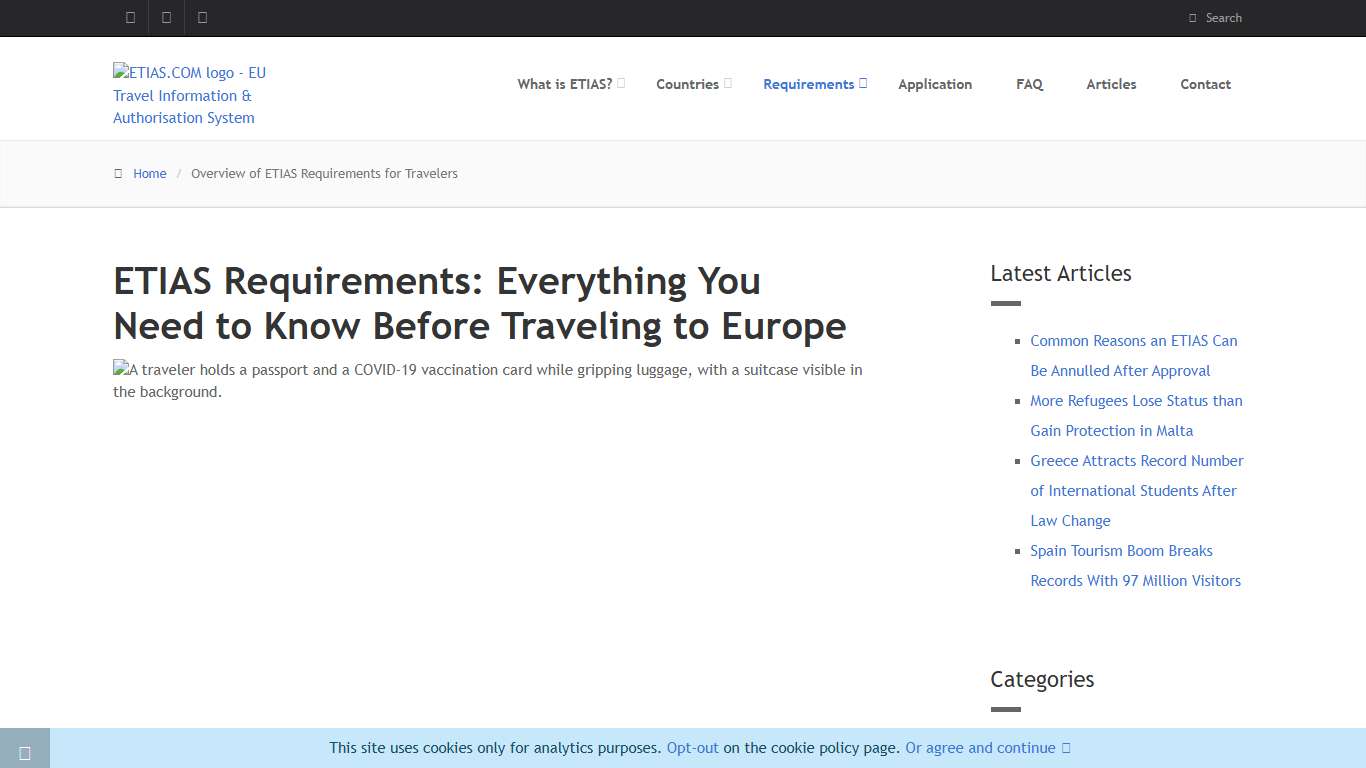Open the FAQ menu item

[x=1029, y=84]
